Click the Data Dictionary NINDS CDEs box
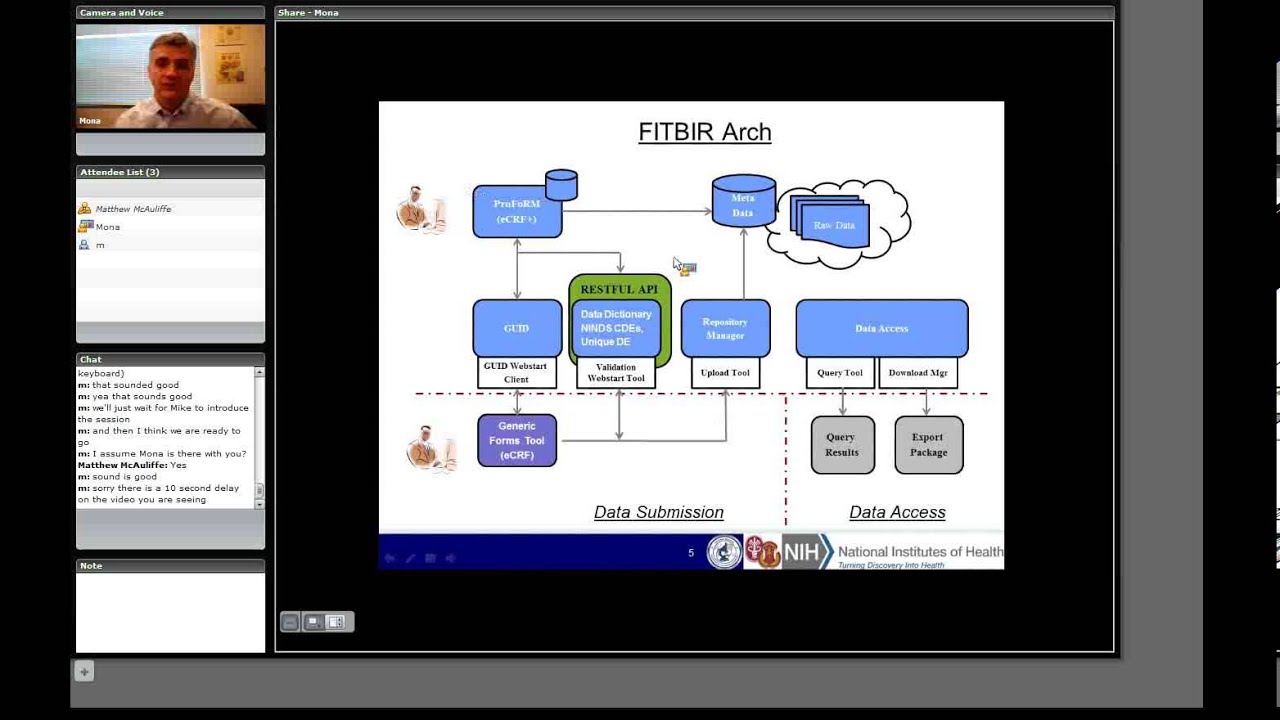1280x720 pixels. 616,328
